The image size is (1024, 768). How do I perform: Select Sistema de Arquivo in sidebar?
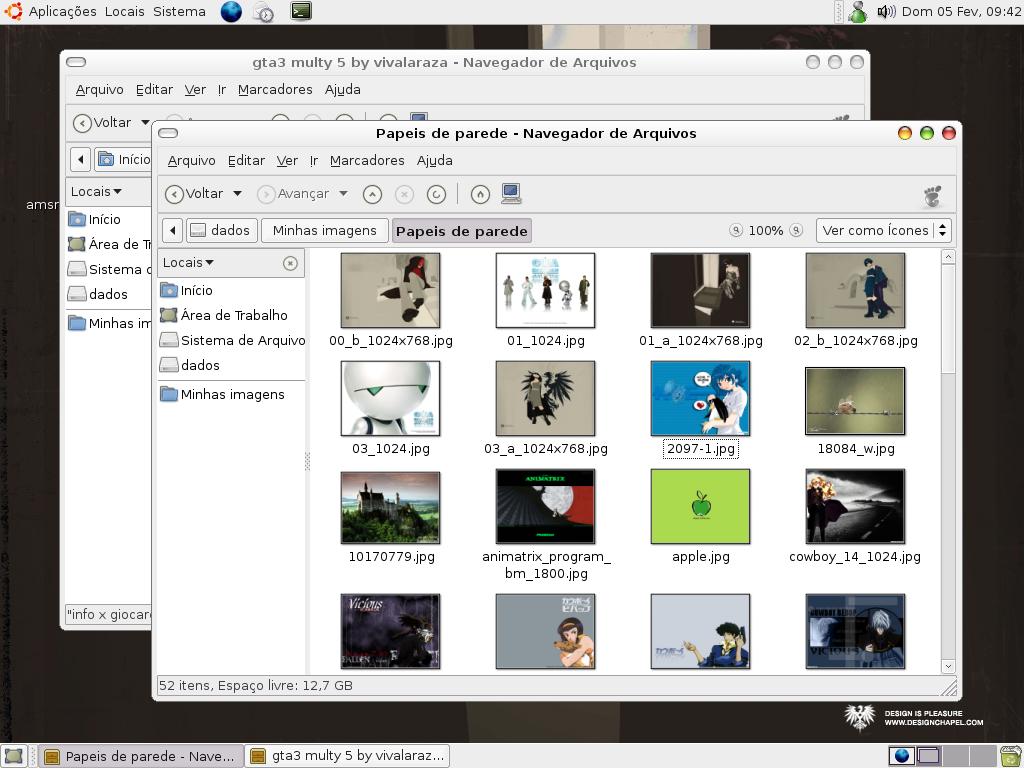(231, 340)
